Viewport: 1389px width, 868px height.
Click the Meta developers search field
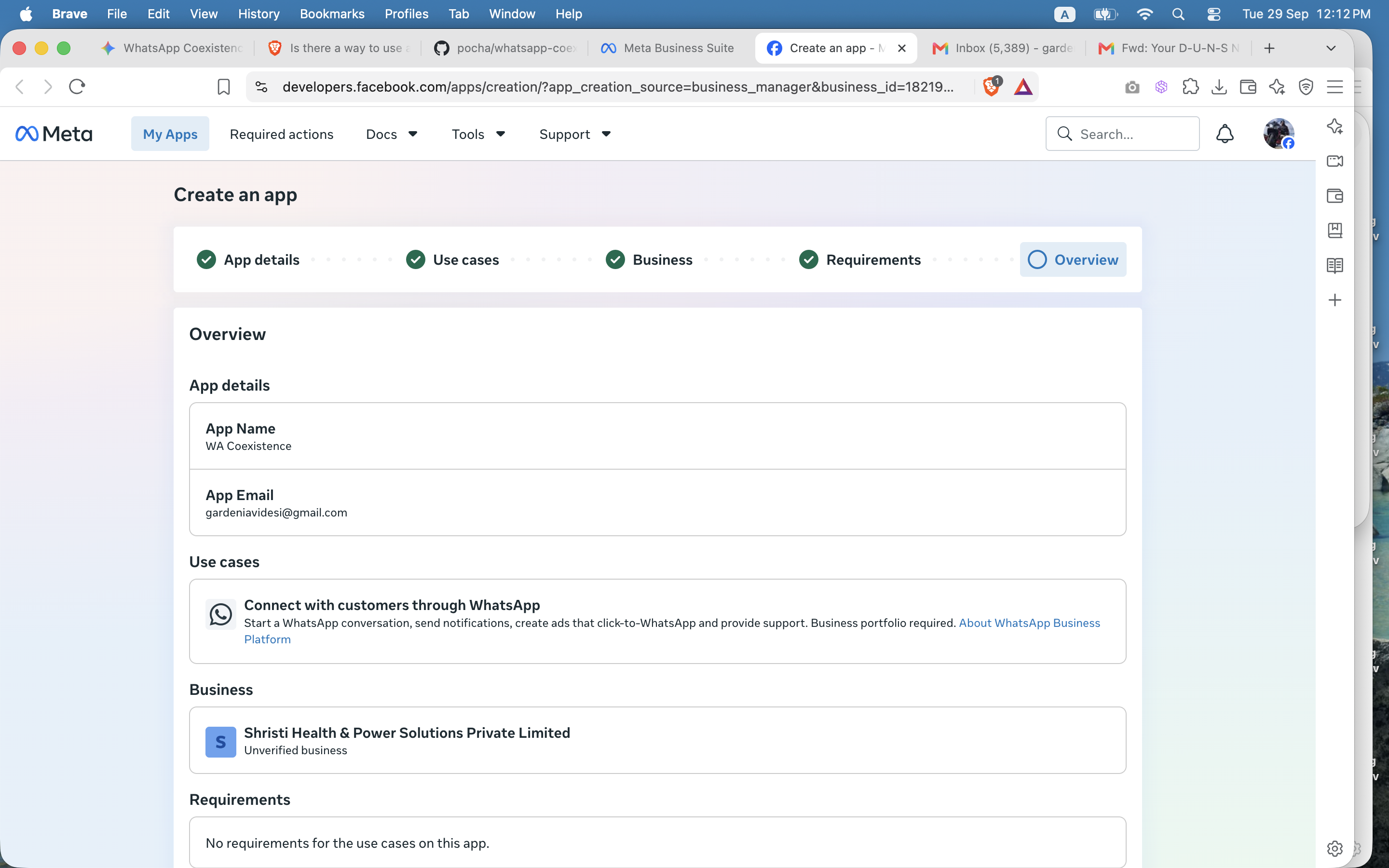(x=1122, y=134)
